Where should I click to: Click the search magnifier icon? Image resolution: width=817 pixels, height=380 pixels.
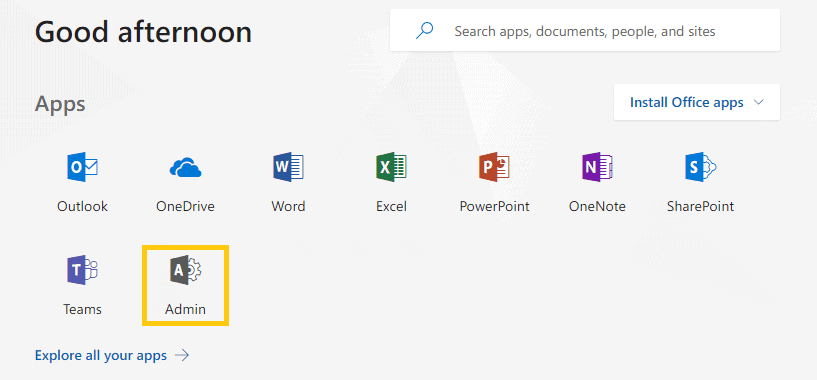click(424, 31)
